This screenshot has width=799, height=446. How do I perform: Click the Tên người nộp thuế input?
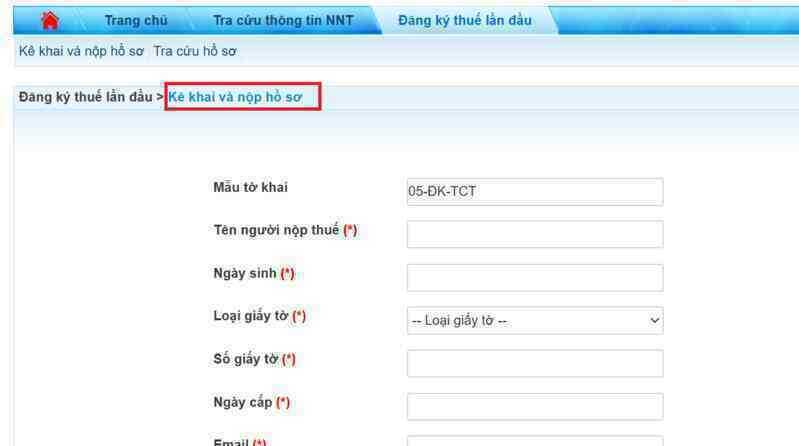pyautogui.click(x=535, y=234)
